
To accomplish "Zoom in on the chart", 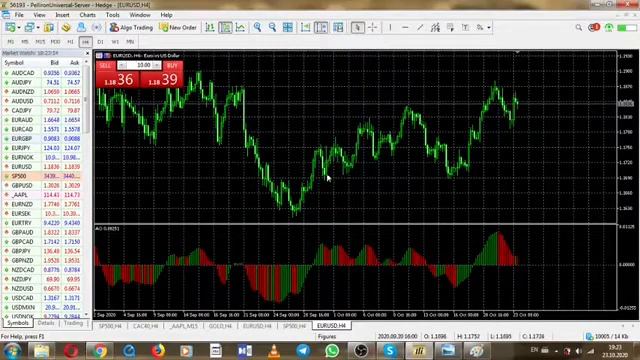I will (x=257, y=27).
